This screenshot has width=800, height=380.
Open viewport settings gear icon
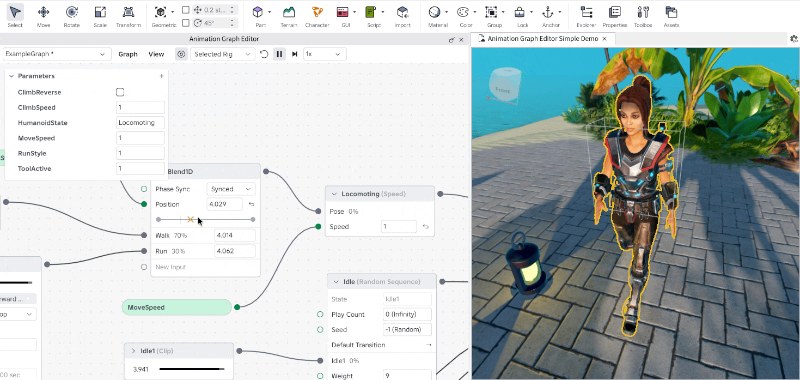[794, 39]
